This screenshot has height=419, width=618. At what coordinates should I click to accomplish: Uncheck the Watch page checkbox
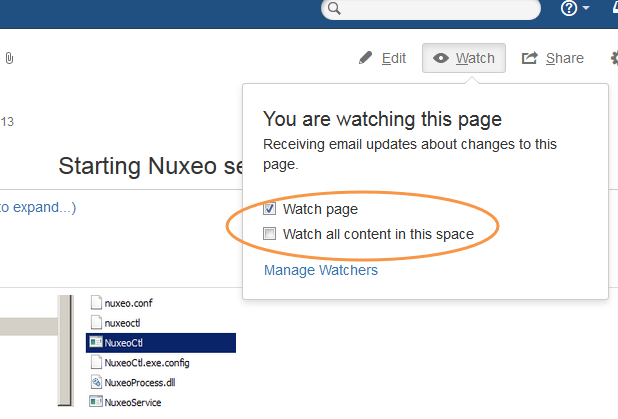[269, 210]
